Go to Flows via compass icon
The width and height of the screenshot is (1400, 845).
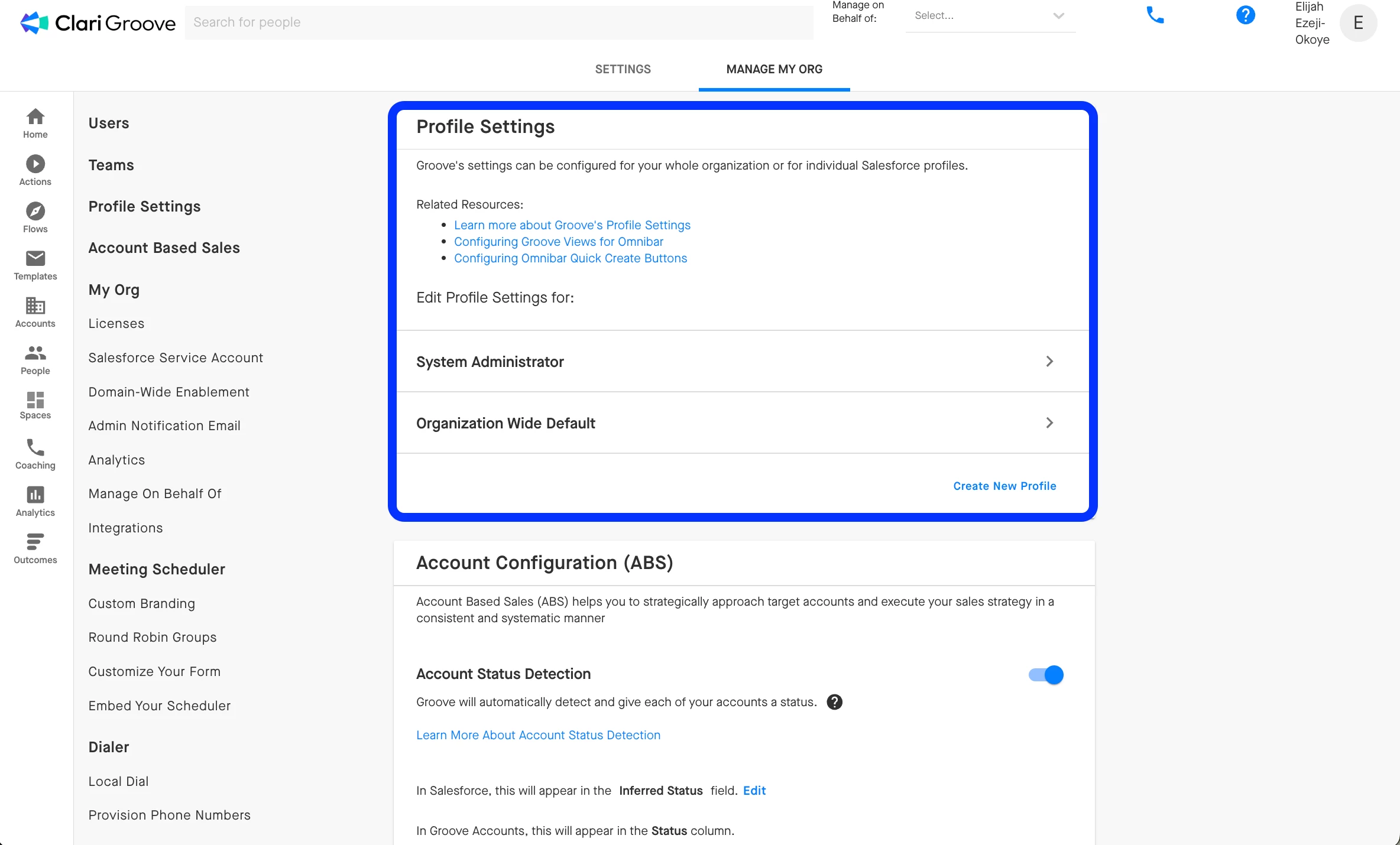[35, 217]
